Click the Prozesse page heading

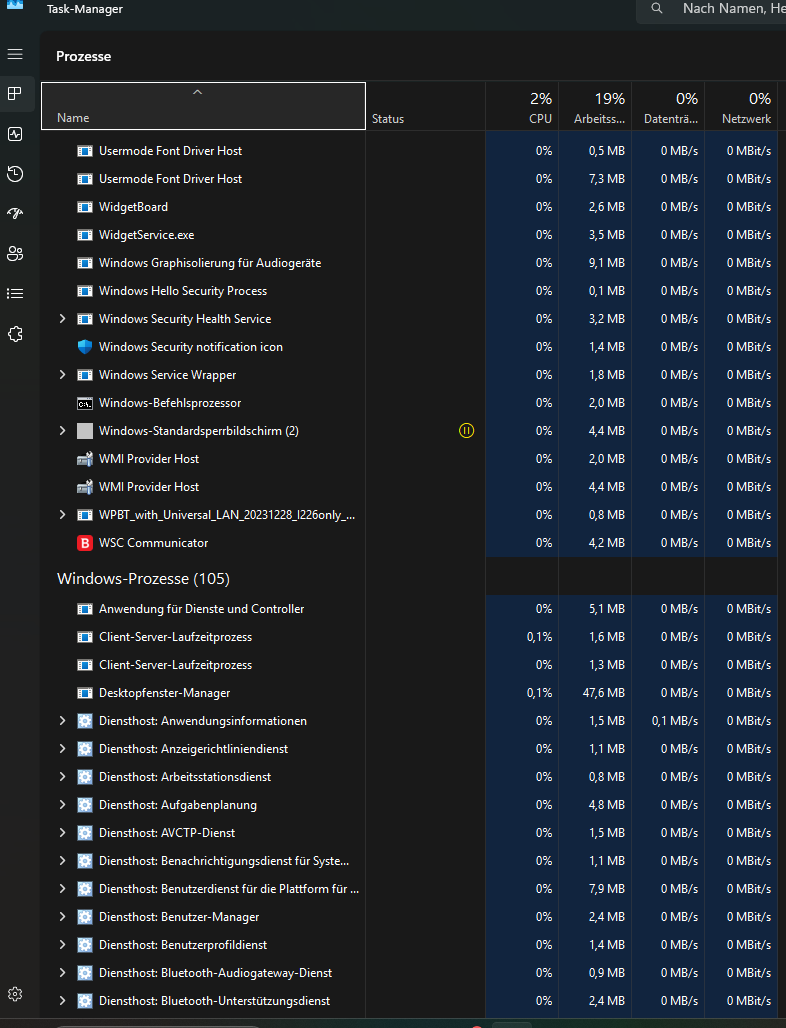click(x=83, y=56)
